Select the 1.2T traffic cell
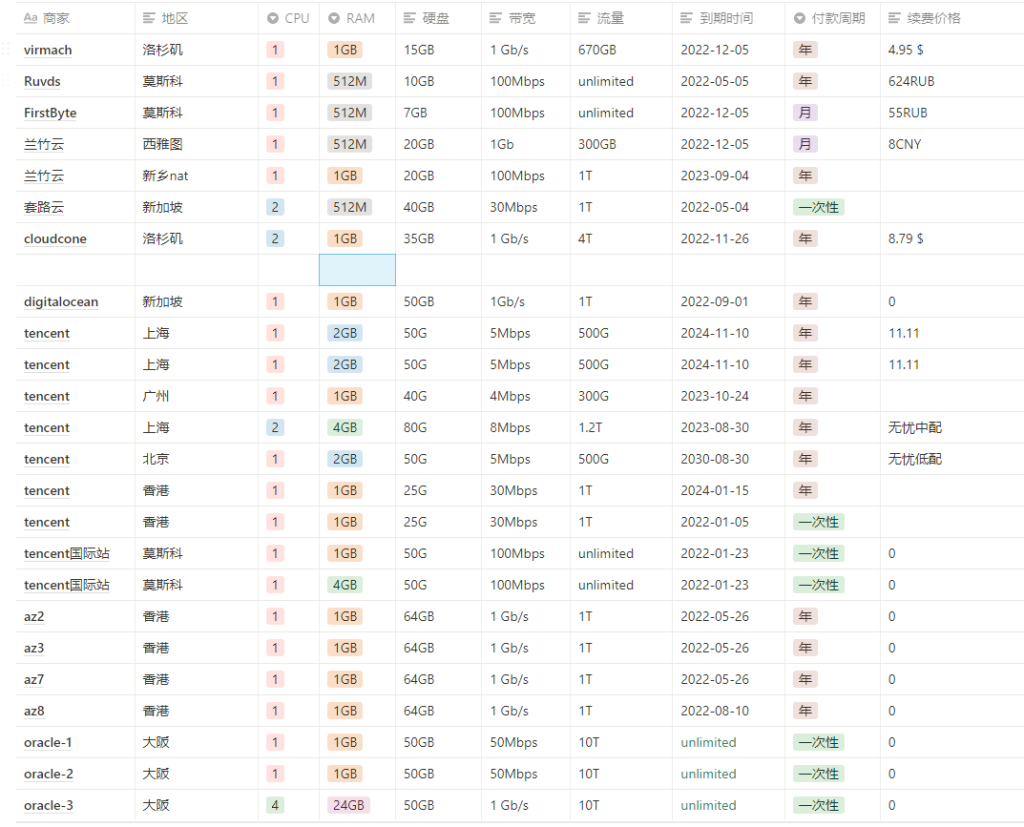The image size is (1024, 827). 621,428
